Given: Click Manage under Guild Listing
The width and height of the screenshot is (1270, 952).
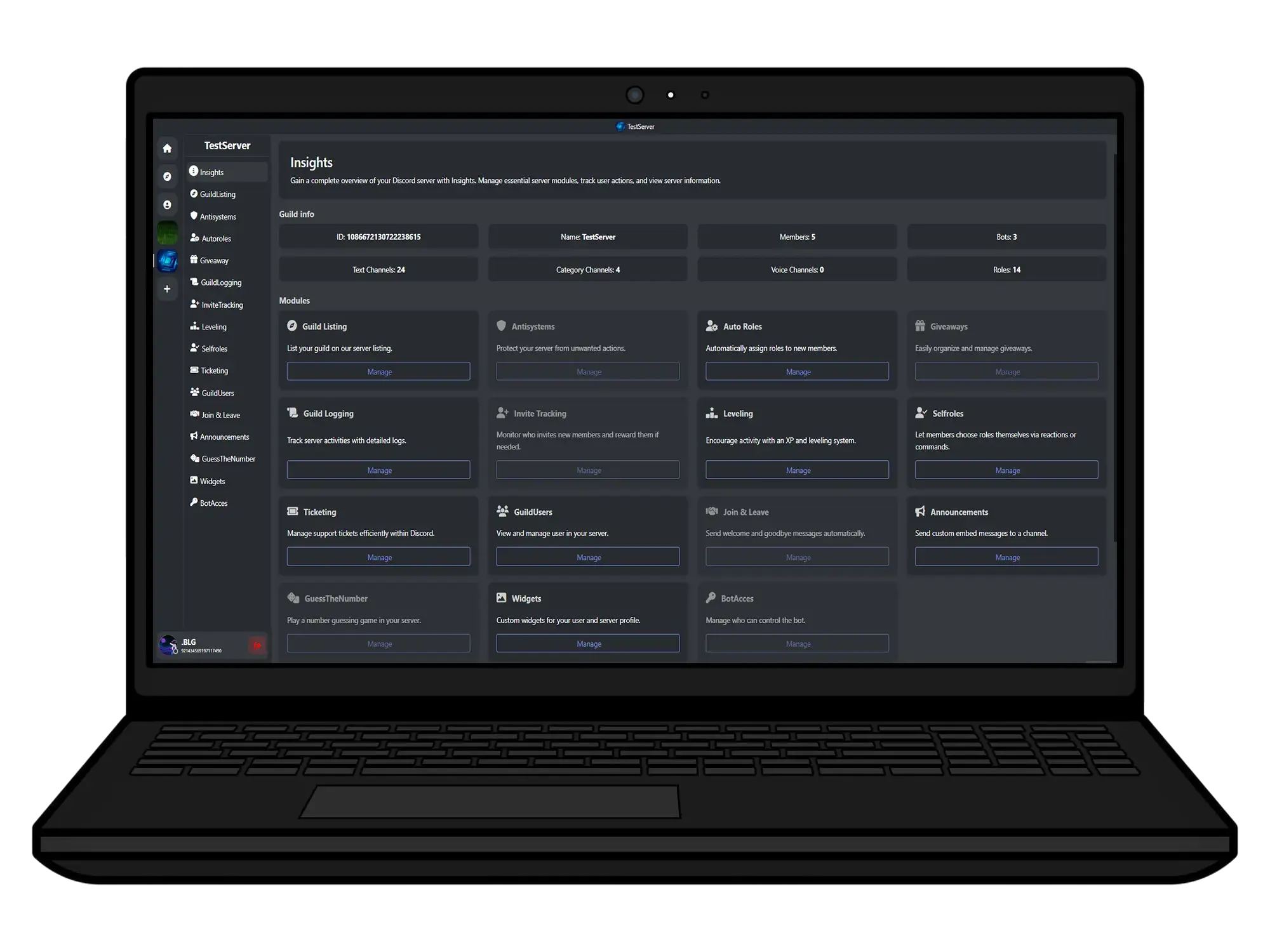Looking at the screenshot, I should 378,372.
